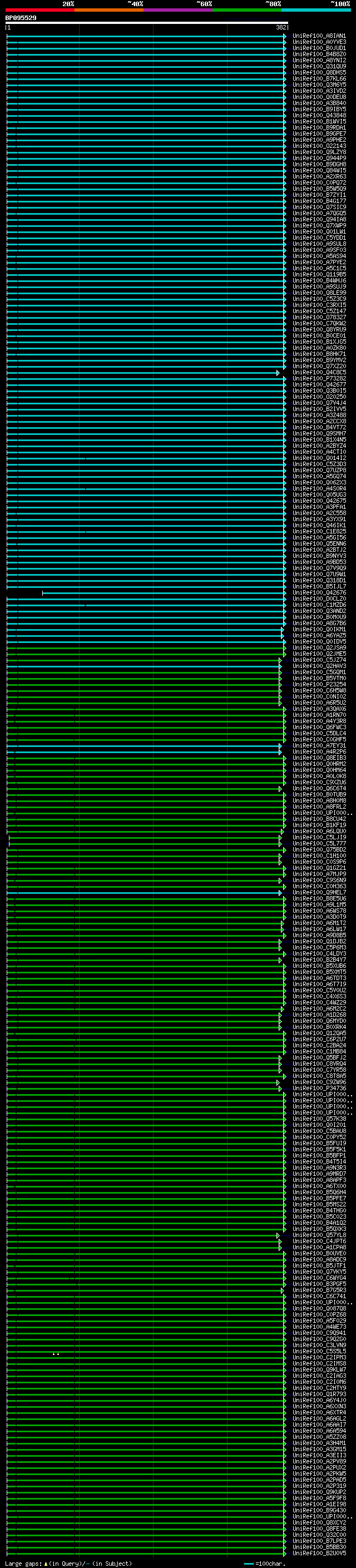Click hit label UniRef100_C5DLC4
356x1568 pixels.
point(319,734)
